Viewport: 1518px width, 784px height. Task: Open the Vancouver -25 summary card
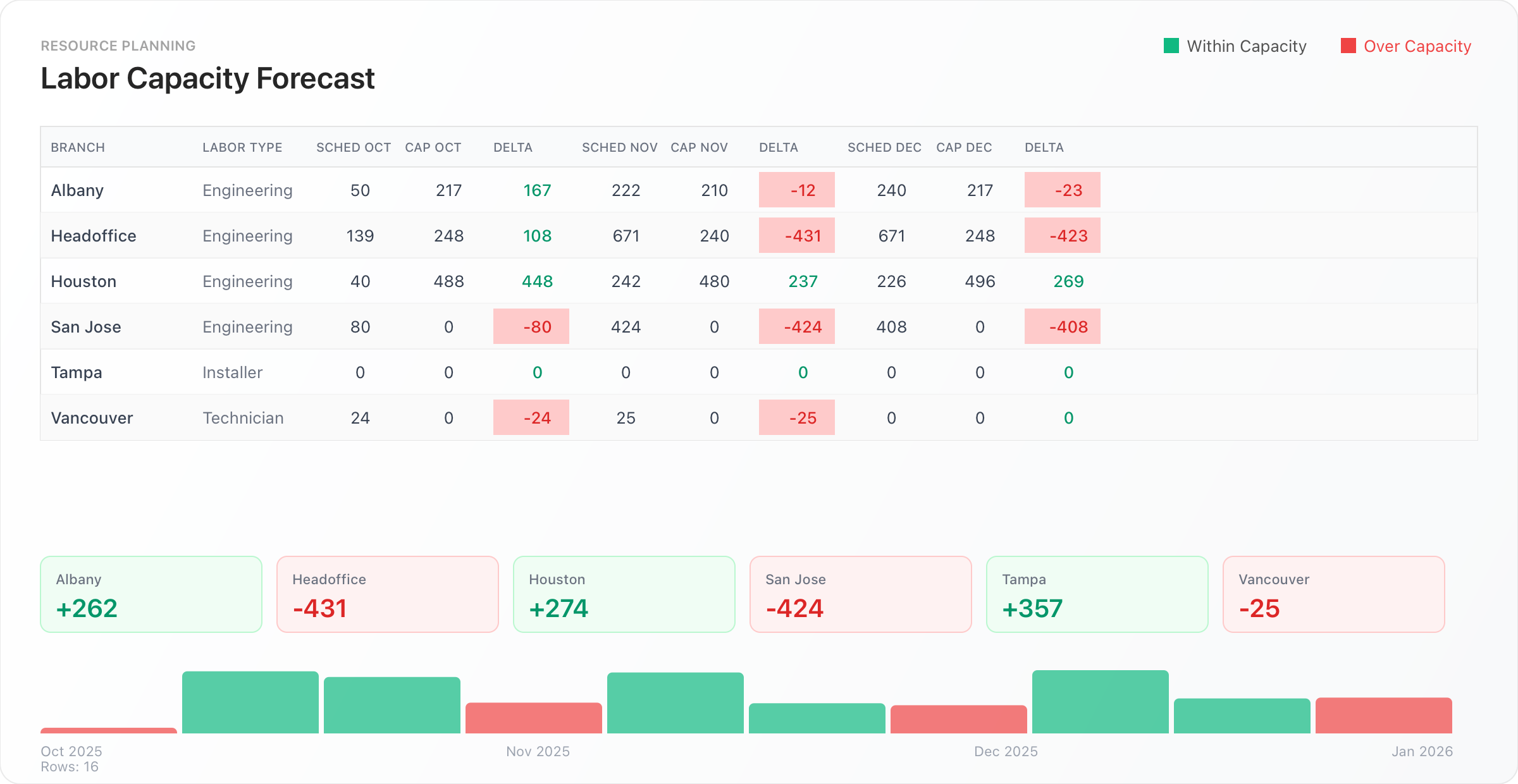tap(1334, 594)
